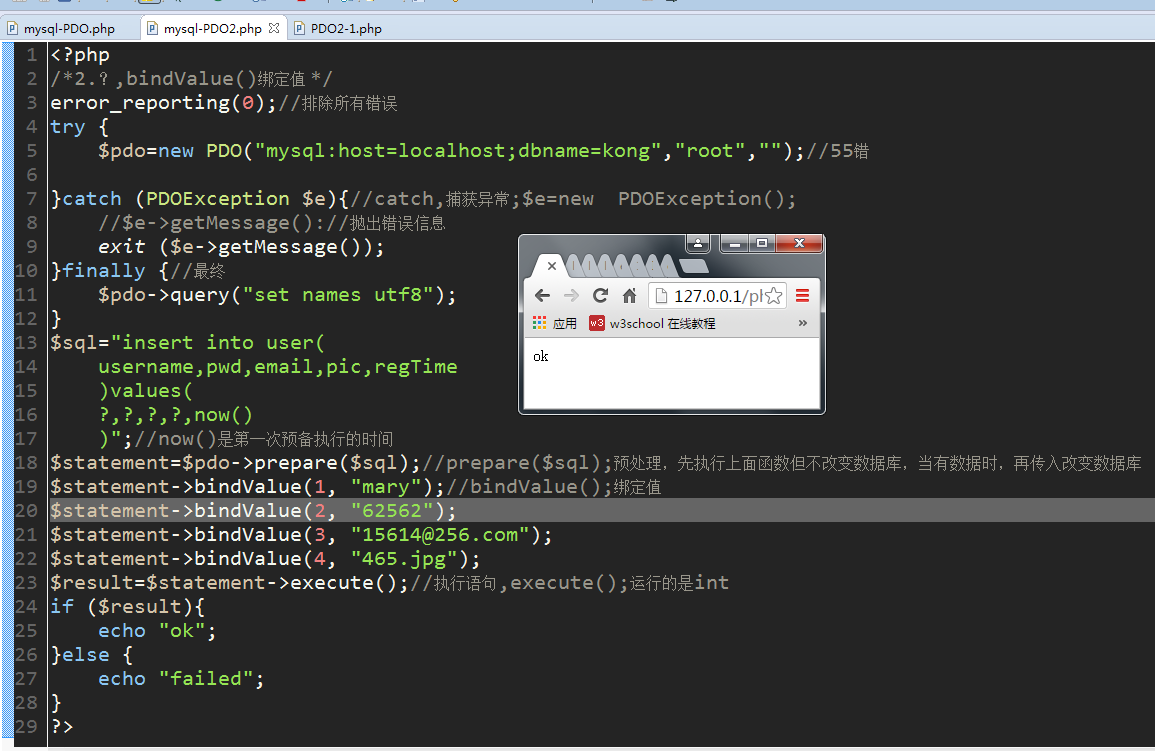Click "$sql=" at the insert statement

(x=80, y=342)
